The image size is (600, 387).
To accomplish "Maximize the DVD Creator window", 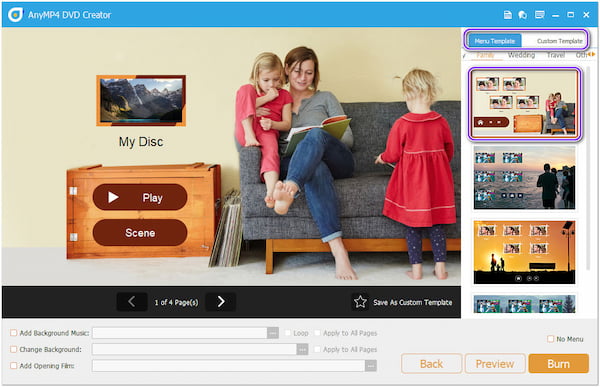I will pyautogui.click(x=571, y=15).
